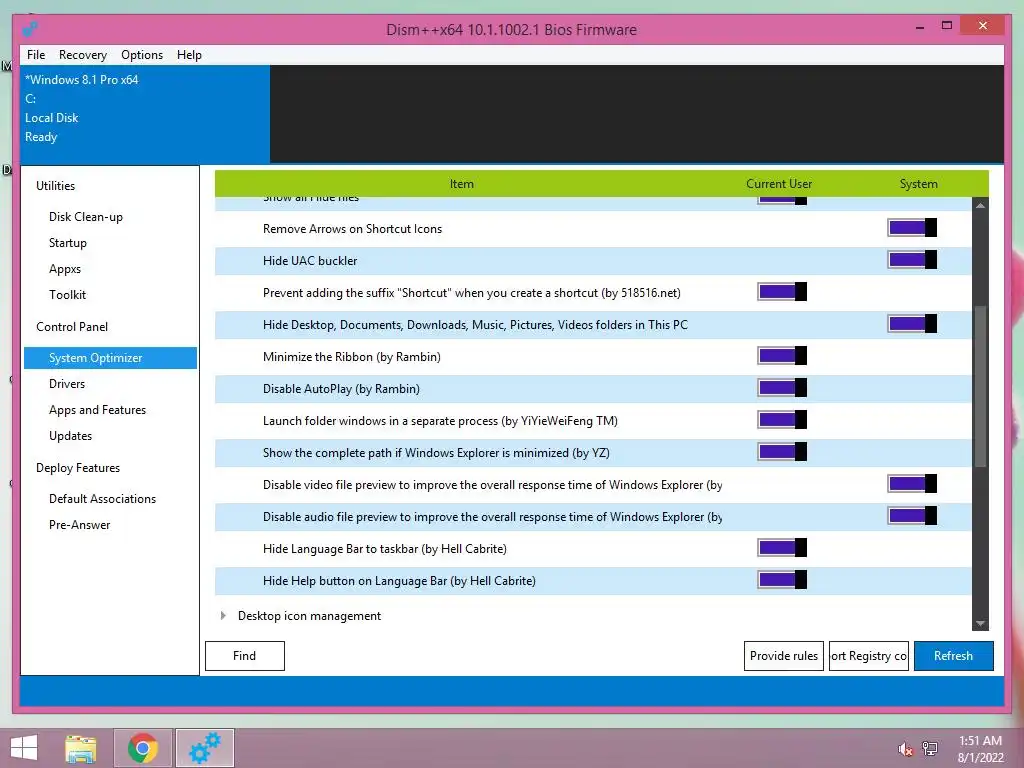Select the Windows 8.1 Pro x64 image tile
This screenshot has width=1024, height=768.
tap(145, 114)
